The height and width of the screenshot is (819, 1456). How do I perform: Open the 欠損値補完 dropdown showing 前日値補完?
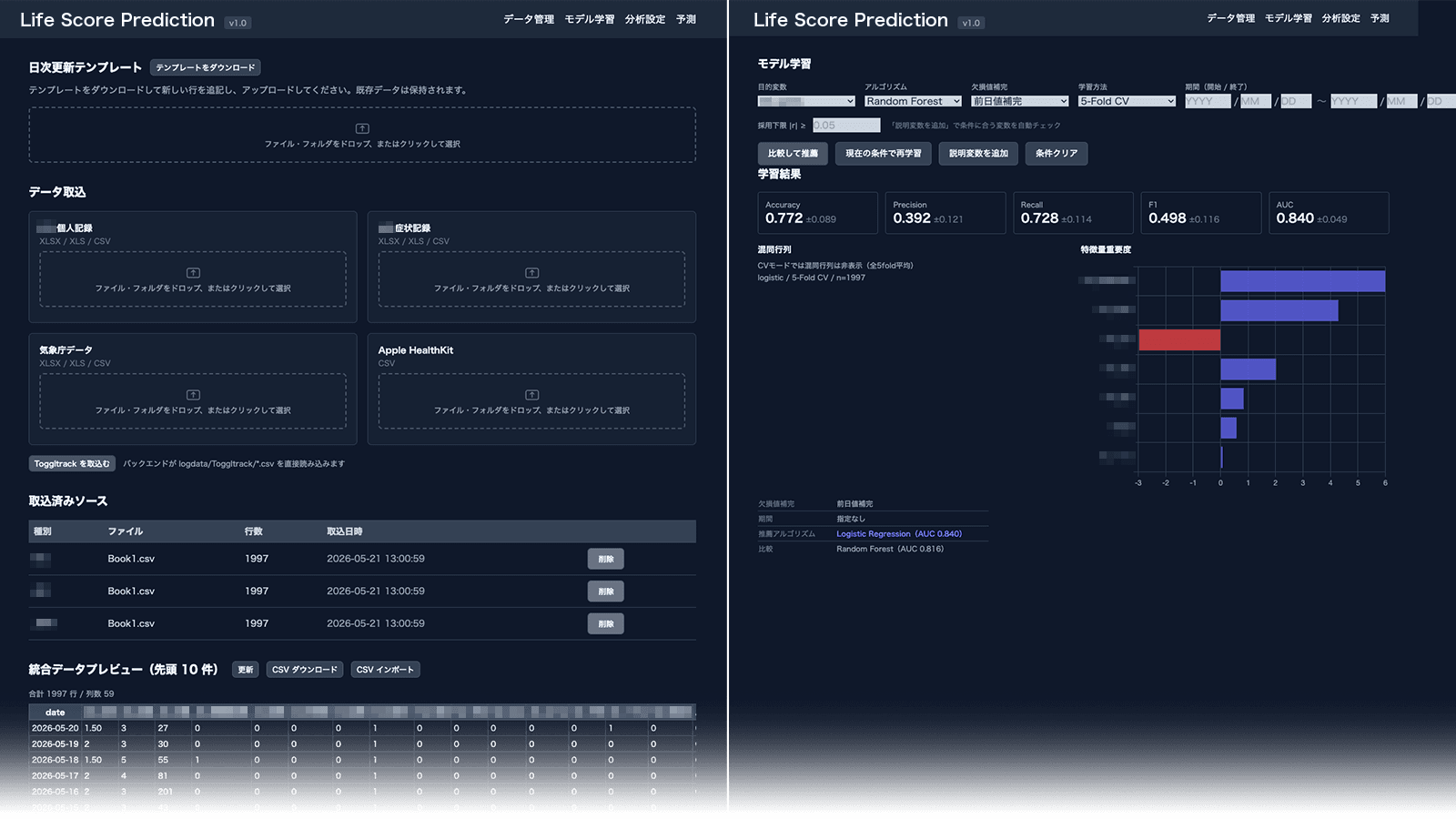click(1019, 101)
